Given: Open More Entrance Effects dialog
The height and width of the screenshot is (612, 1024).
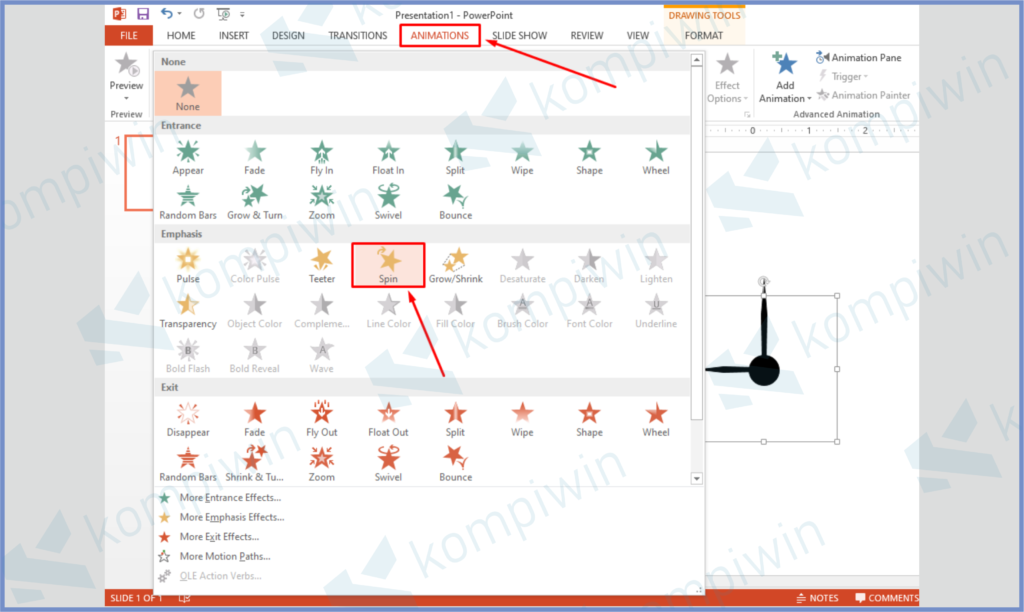Looking at the screenshot, I should (230, 498).
